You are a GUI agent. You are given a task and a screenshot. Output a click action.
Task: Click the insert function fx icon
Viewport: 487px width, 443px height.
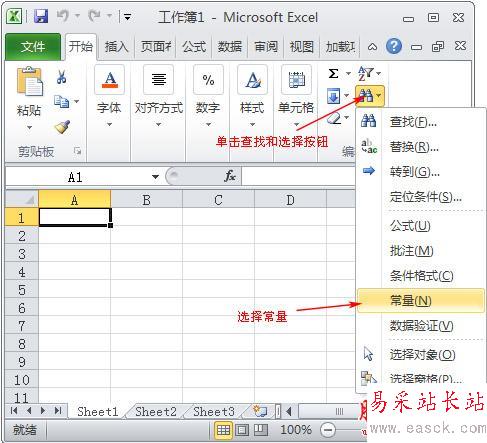[x=230, y=176]
